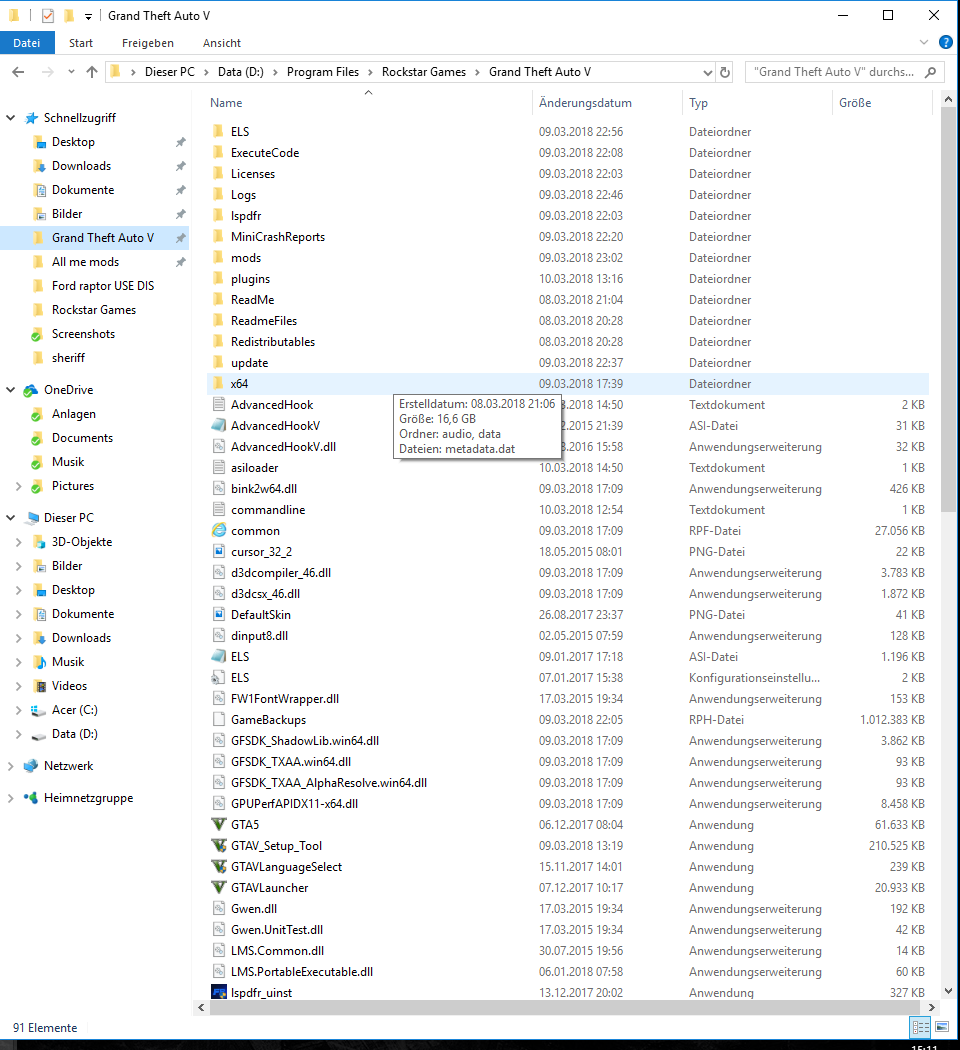Click the common RPF file icon
This screenshot has height=1050, width=960.
tap(219, 530)
